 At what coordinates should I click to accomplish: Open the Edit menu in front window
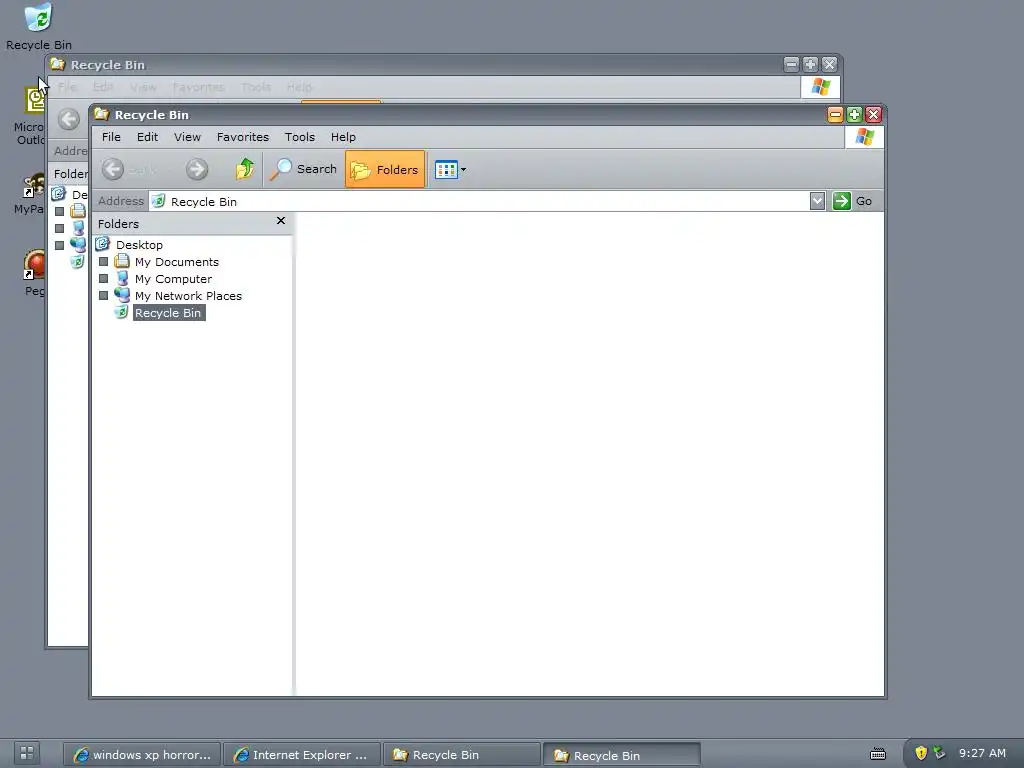tap(147, 137)
